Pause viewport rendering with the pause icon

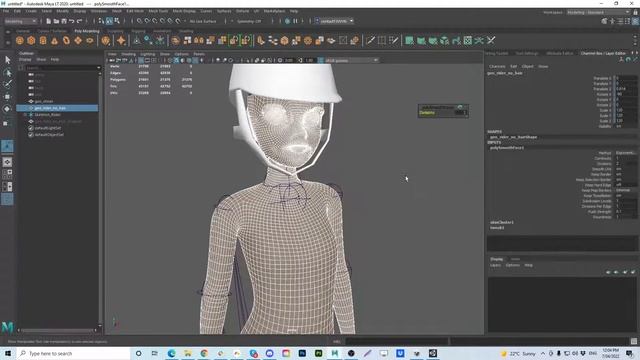coord(295,21)
